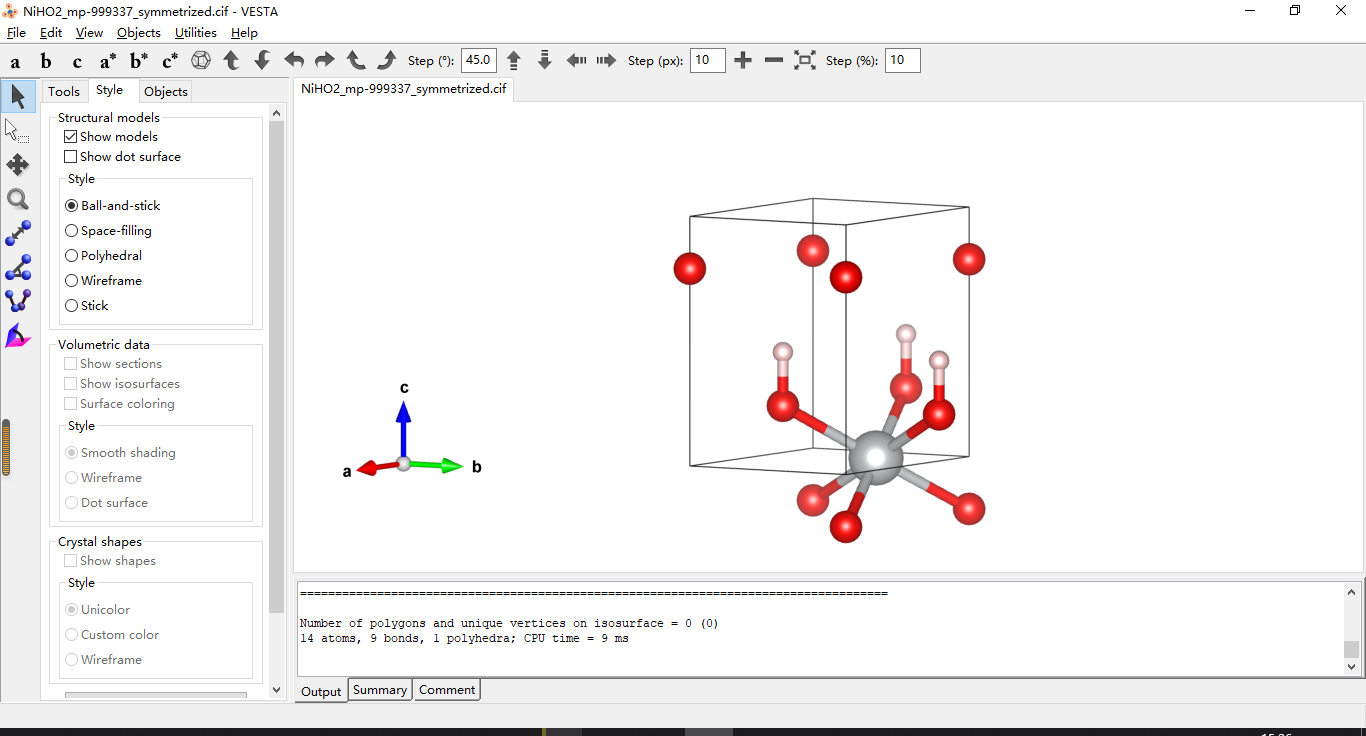
Task: Rotate the structure downward with toolbar arrow
Action: click(262, 61)
